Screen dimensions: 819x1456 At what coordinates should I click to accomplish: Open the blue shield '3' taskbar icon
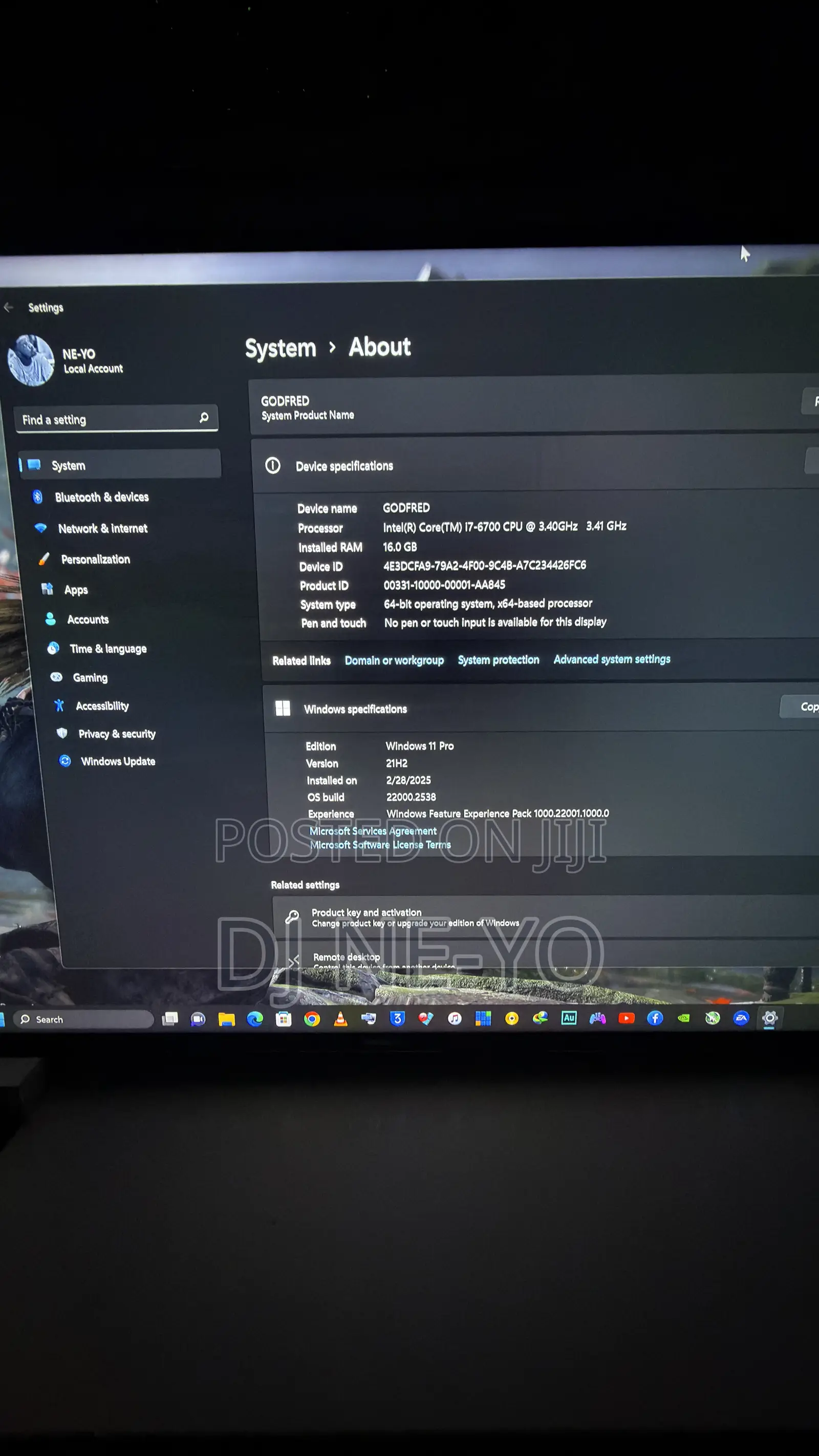397,1018
